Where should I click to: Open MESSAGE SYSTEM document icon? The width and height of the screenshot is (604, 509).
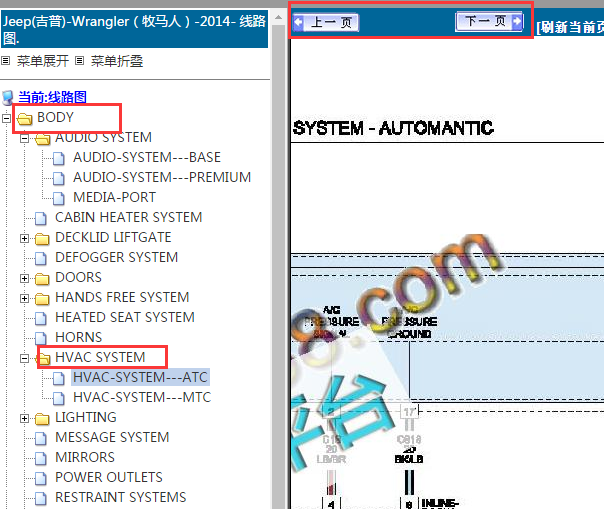(40, 438)
